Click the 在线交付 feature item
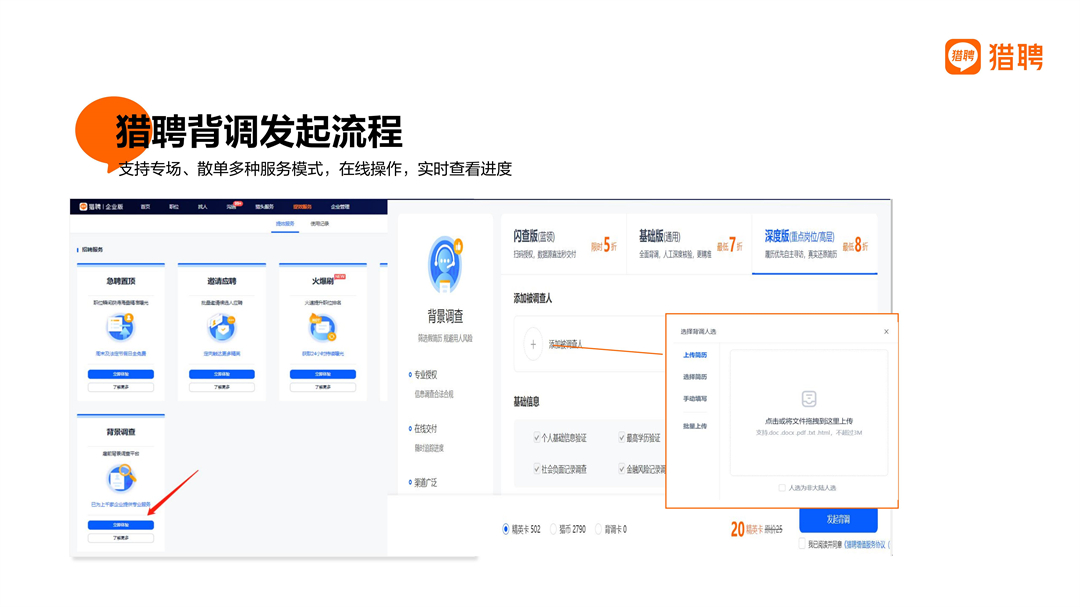The image size is (1080, 607). tap(423, 429)
